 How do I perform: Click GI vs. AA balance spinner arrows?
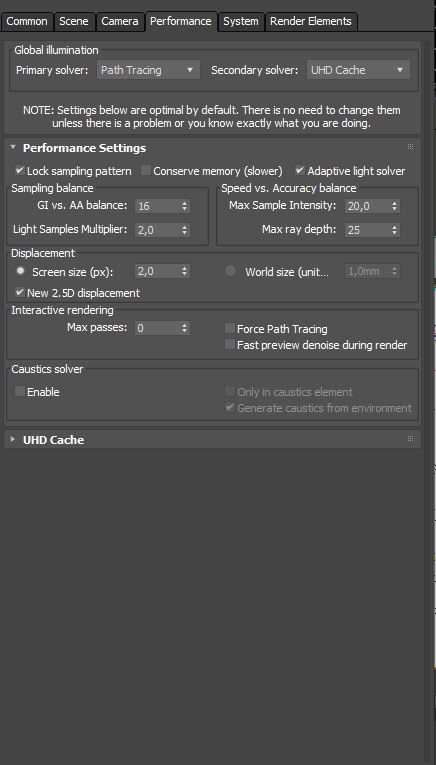pyautogui.click(x=184, y=206)
